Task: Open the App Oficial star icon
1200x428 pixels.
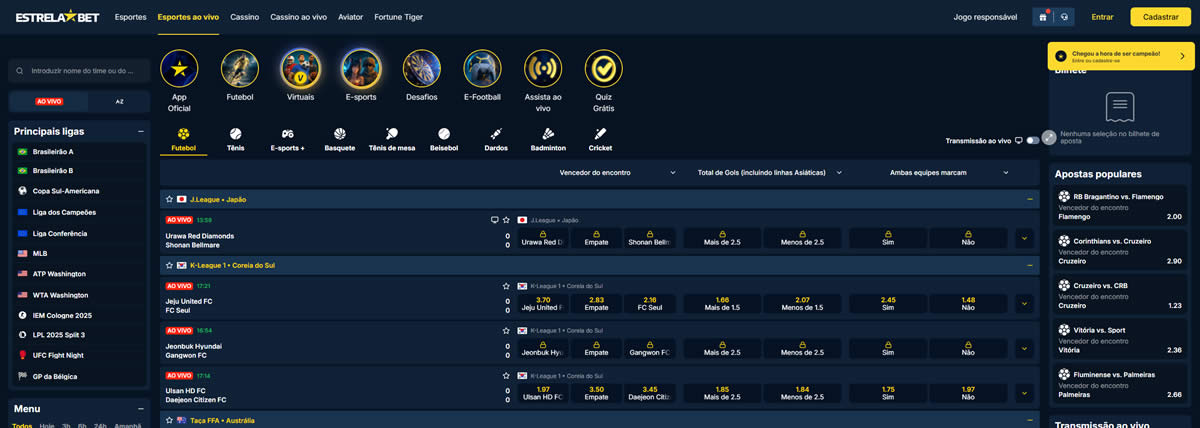Action: [x=179, y=69]
